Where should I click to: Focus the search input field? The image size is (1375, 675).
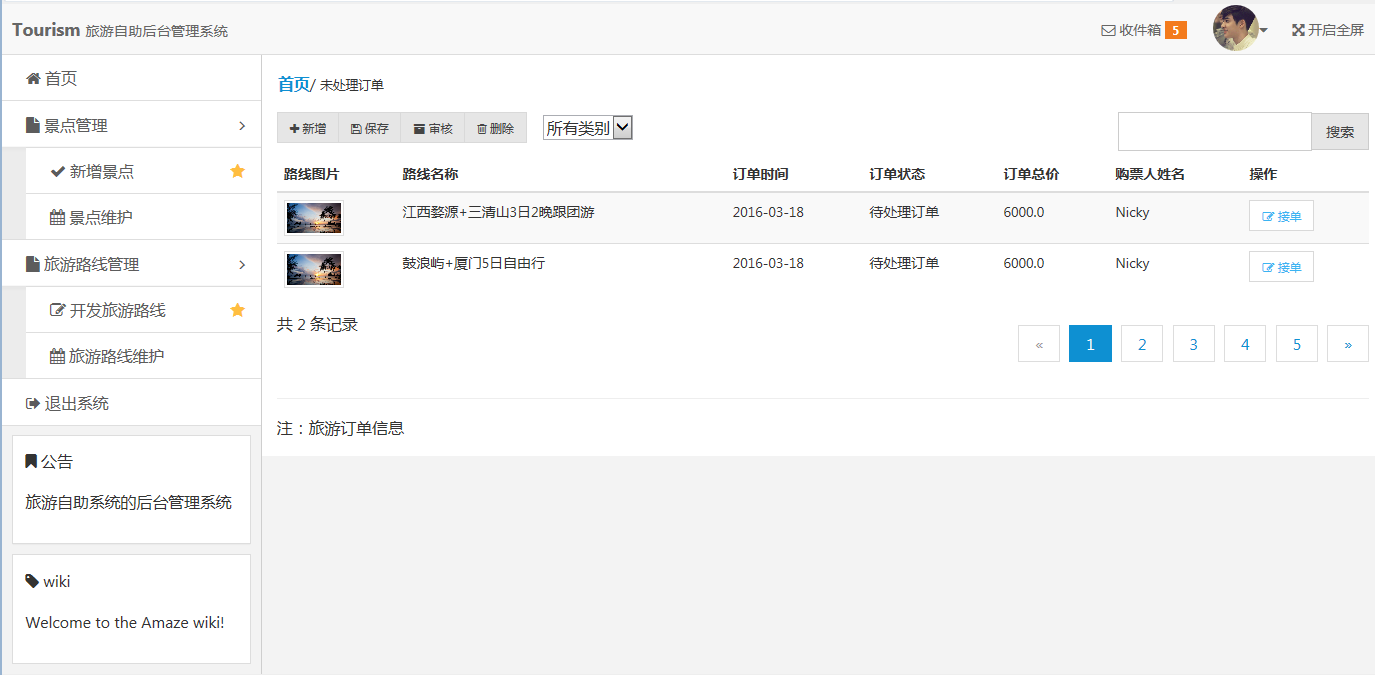[x=1214, y=131]
